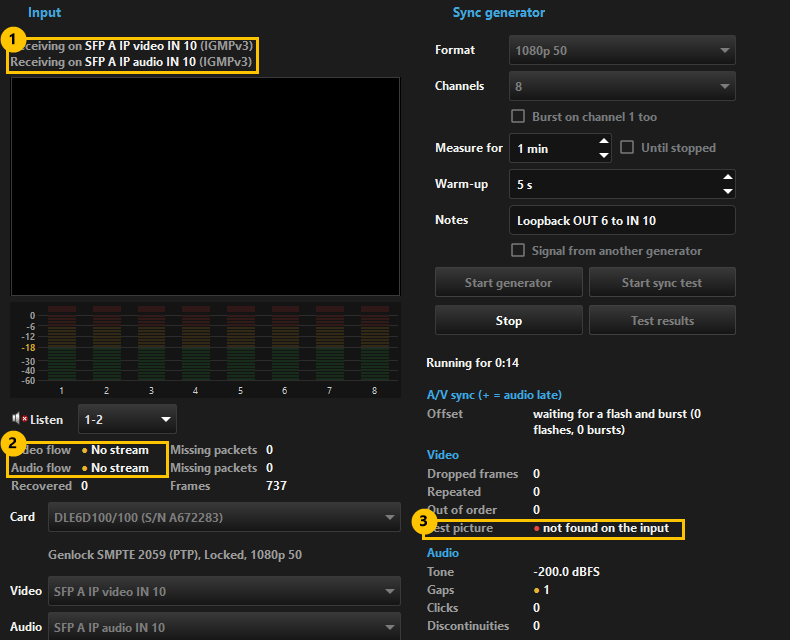The image size is (790, 640).
Task: Click Receiving on SFP A IP audio IN 10 text
Action: coord(131,62)
